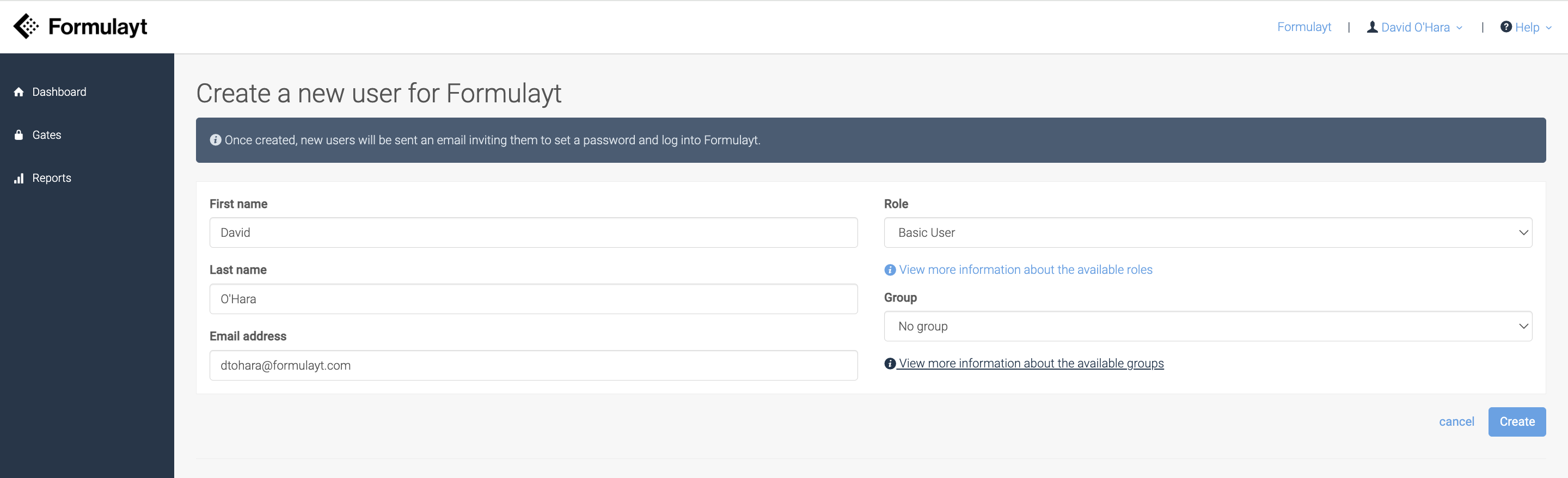Viewport: 1568px width, 478px height.
Task: Click the 'Email address' field label
Action: 248,336
